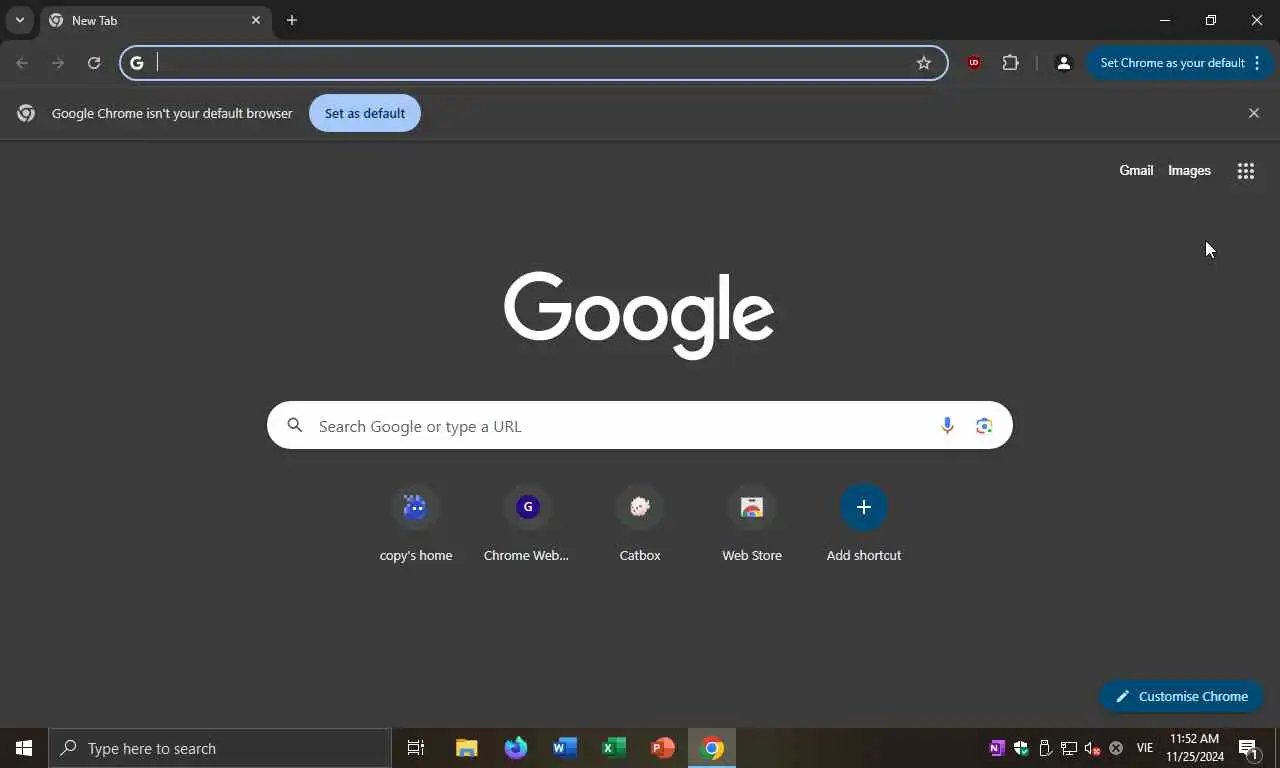Open the Windows Start menu

[24, 748]
